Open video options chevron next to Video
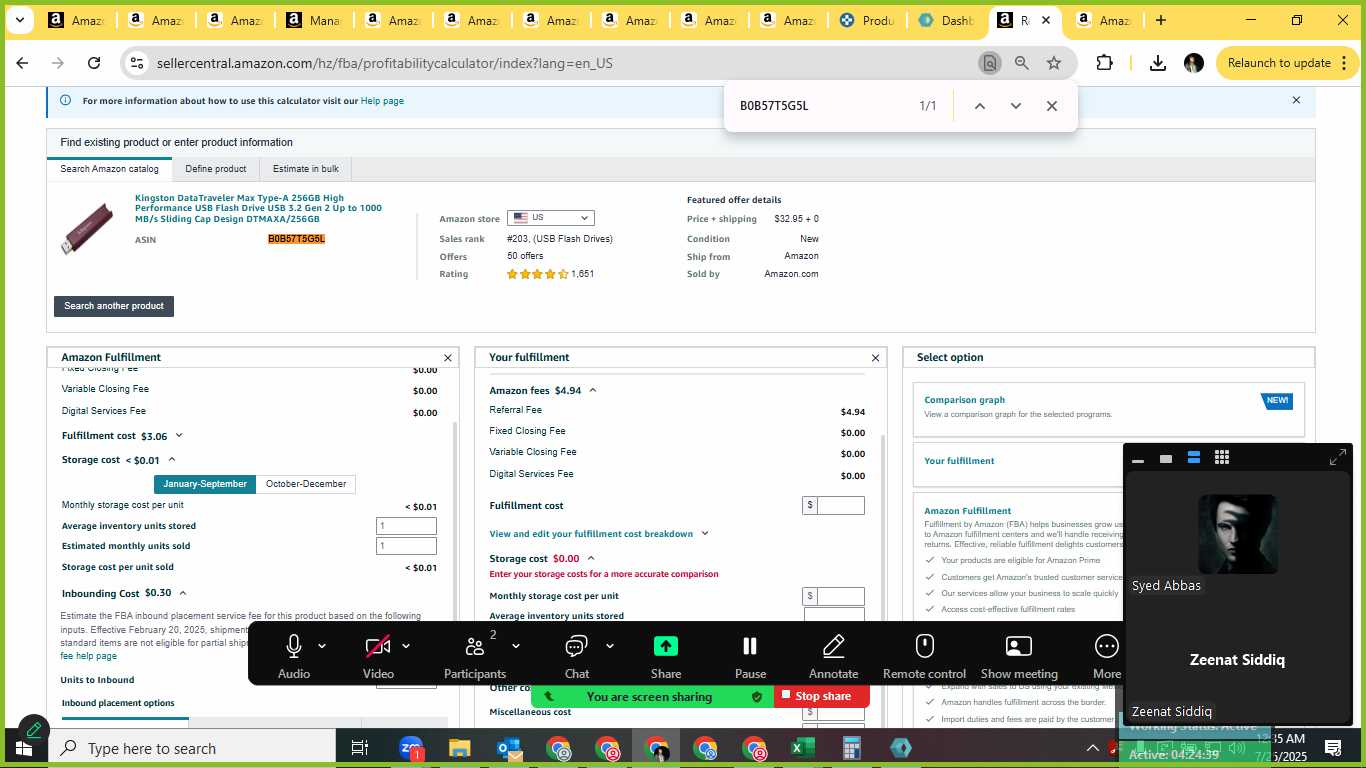1366x768 pixels. pos(406,646)
